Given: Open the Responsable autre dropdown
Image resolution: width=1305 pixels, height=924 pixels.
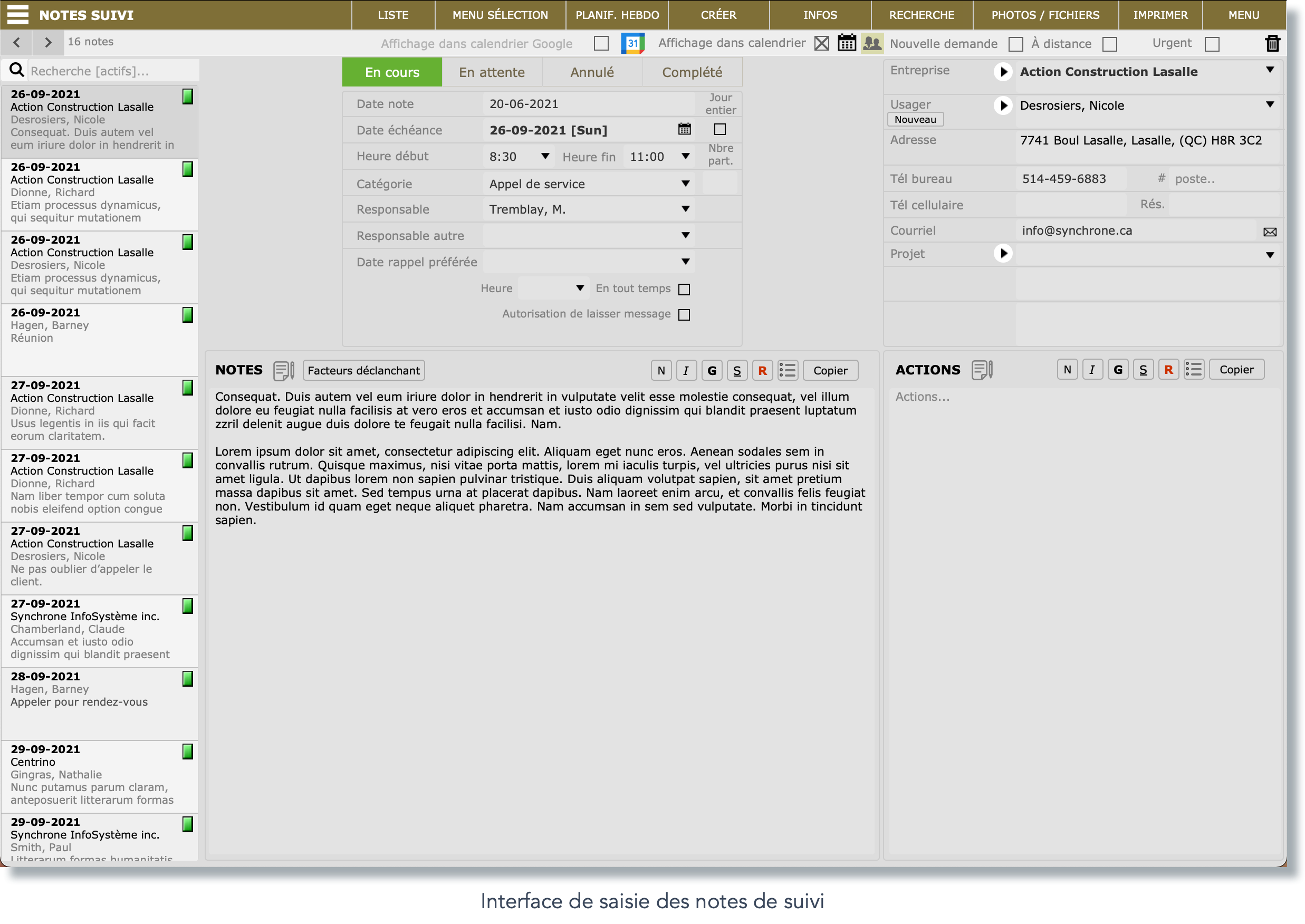Looking at the screenshot, I should pyautogui.click(x=685, y=235).
